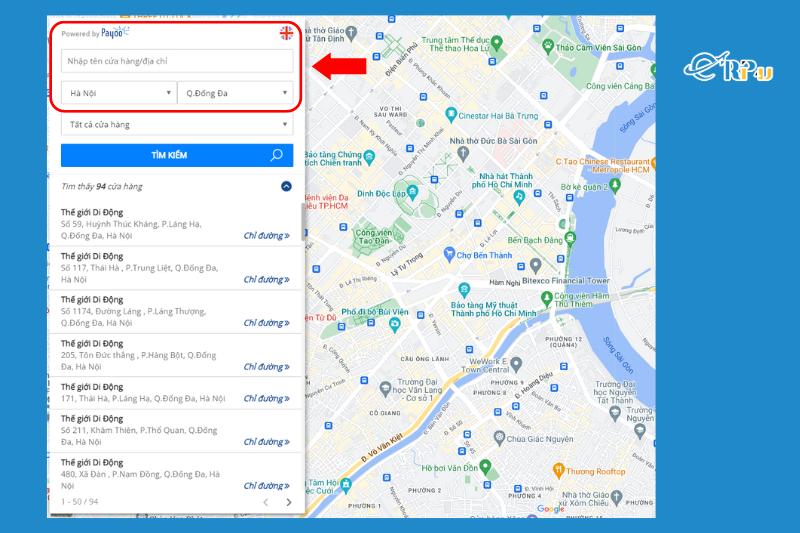Select the Thương Rooftop restaurant marker
The width and height of the screenshot is (800, 533).
coord(557,470)
